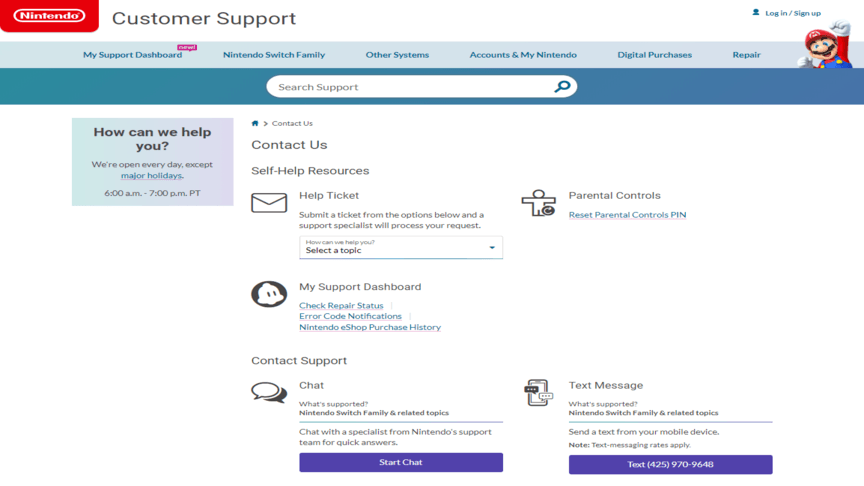
Task: Click the Text Message phone icon
Action: [538, 392]
